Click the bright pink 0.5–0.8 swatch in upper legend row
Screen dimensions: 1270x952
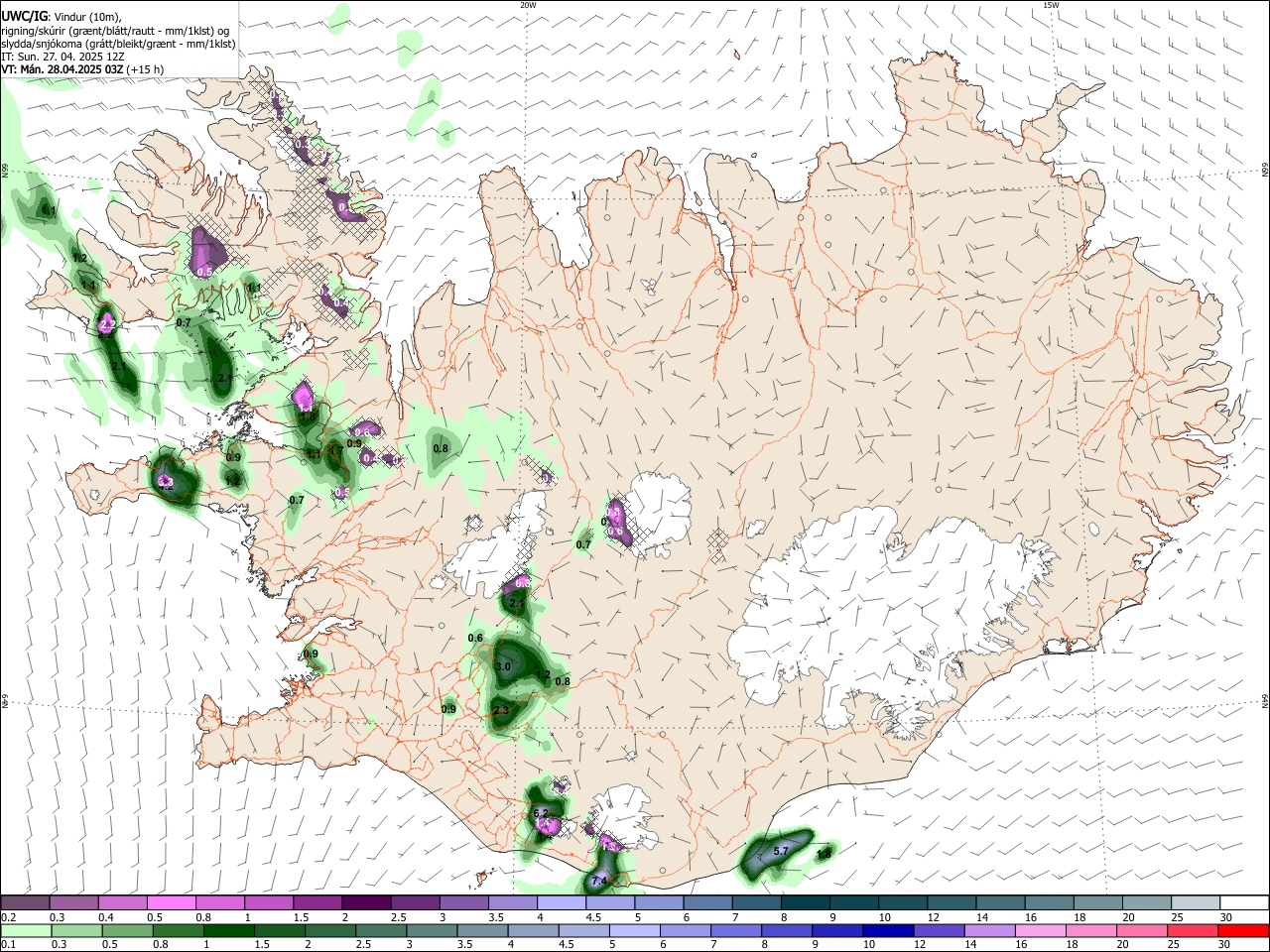(x=172, y=902)
